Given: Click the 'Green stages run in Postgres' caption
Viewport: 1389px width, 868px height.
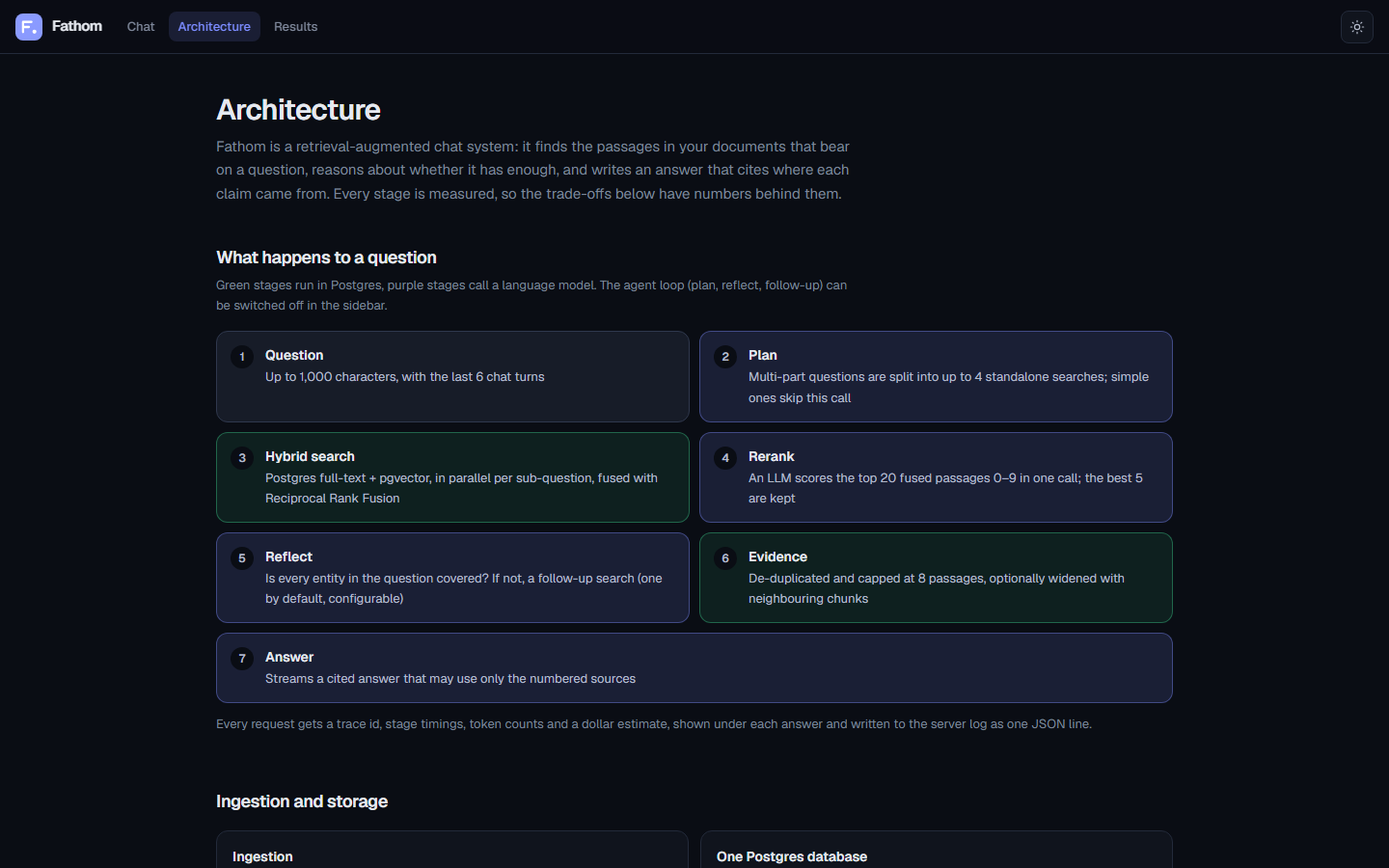Looking at the screenshot, I should [531, 295].
